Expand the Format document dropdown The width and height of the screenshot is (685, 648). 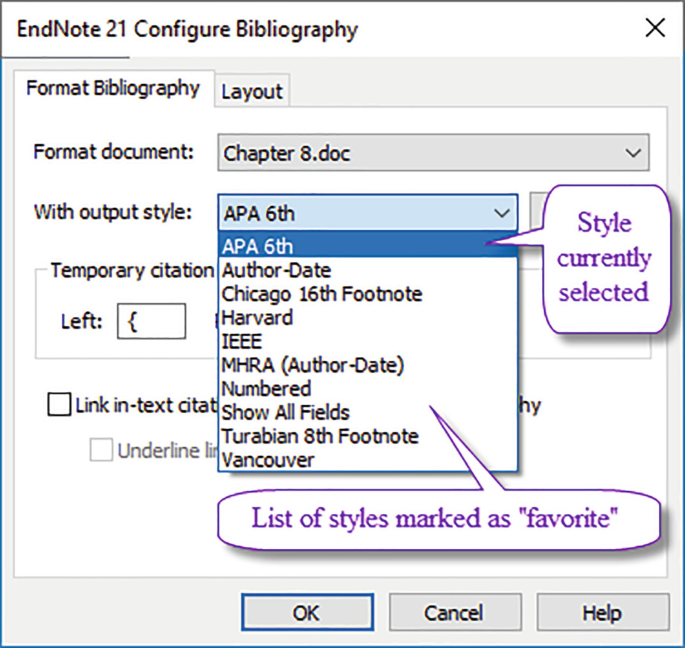[632, 153]
